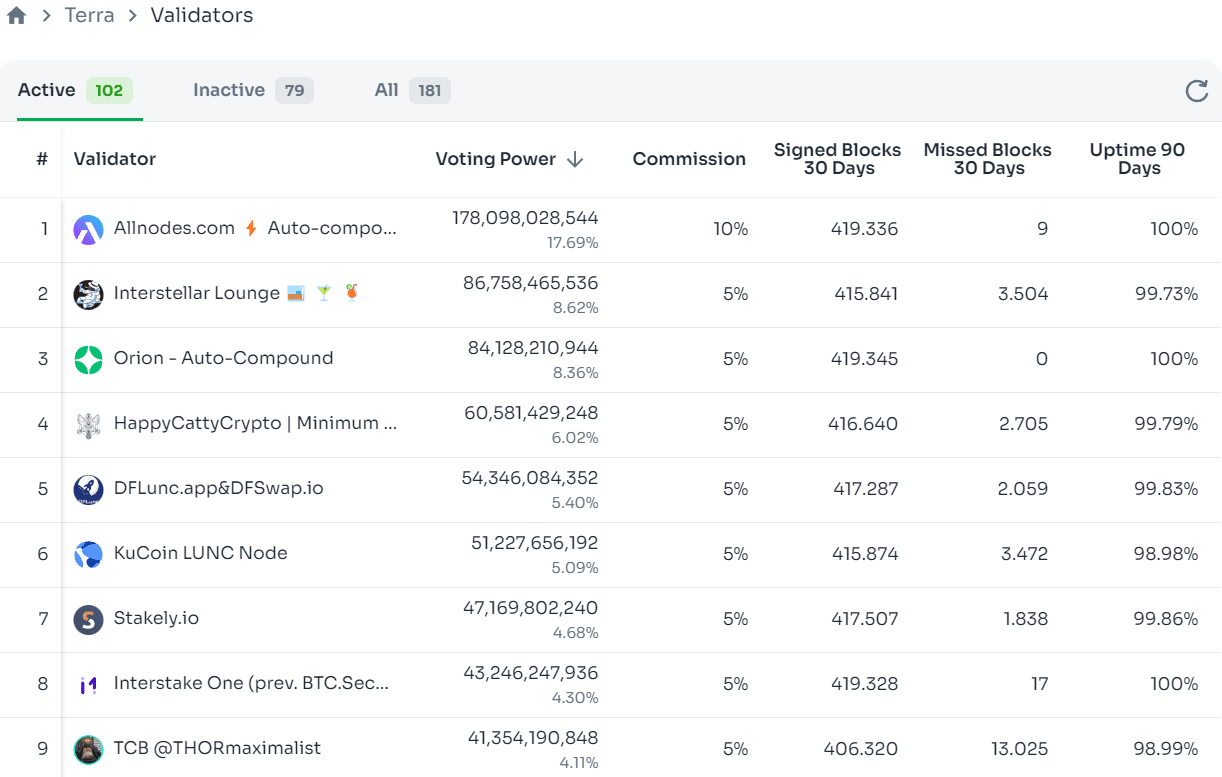Click Validators in the breadcrumb
The image size is (1222, 777).
coord(202,16)
